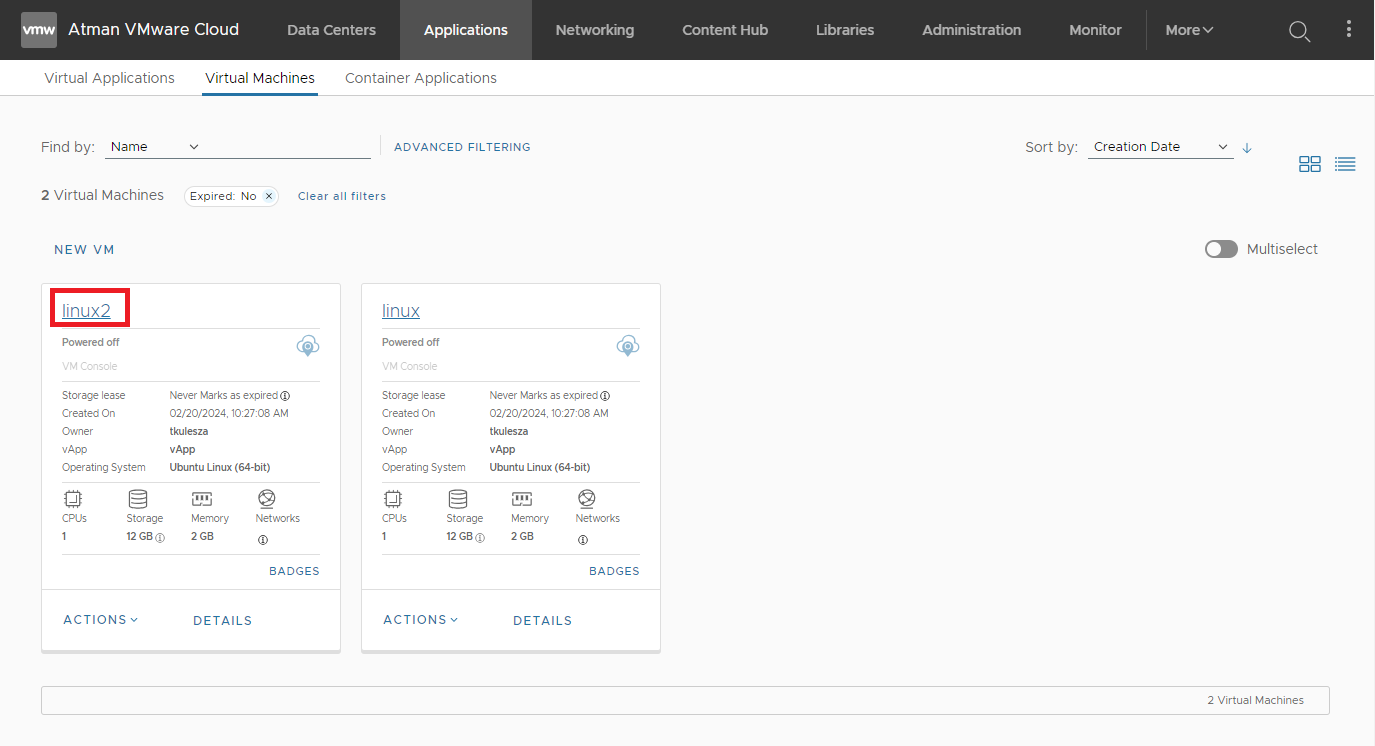
Task: Click the search magnifier icon
Action: (x=1299, y=31)
